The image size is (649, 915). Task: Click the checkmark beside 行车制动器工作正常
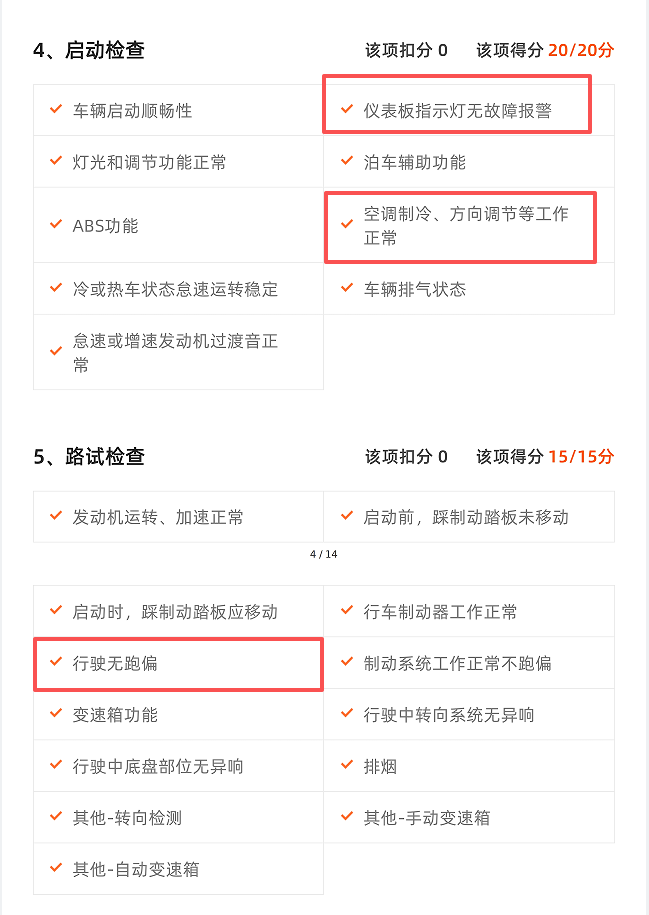(x=347, y=610)
